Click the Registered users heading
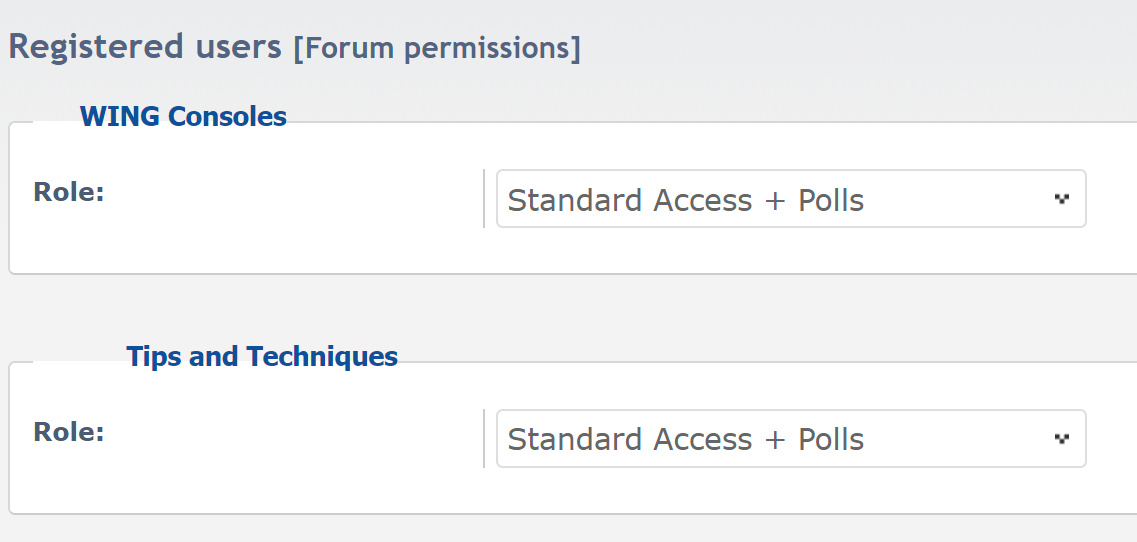 [x=145, y=47]
